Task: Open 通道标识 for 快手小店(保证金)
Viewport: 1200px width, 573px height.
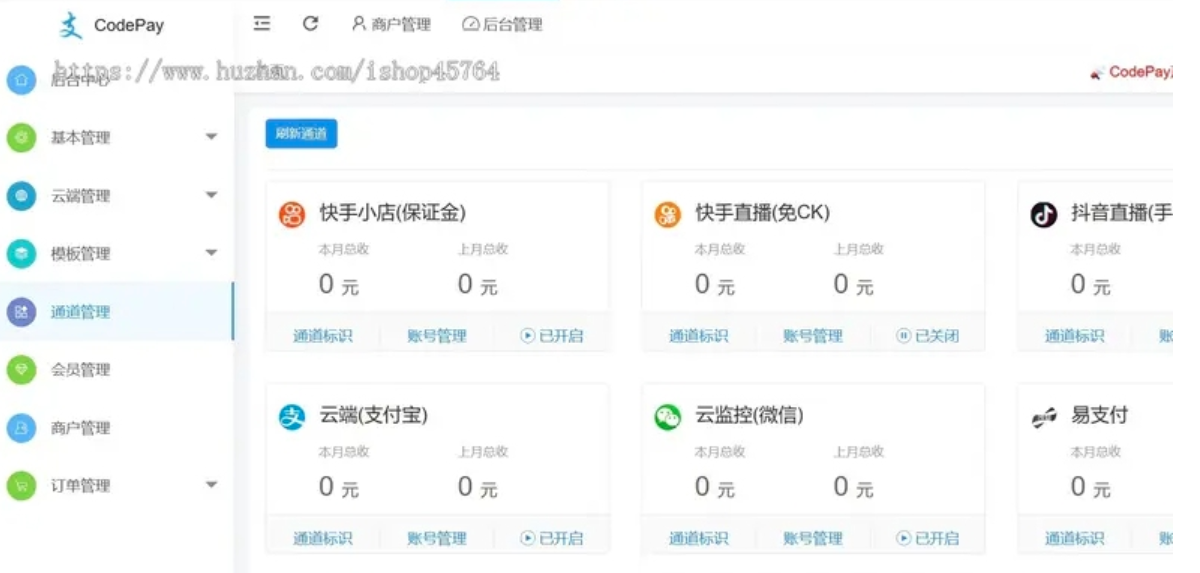Action: (323, 336)
